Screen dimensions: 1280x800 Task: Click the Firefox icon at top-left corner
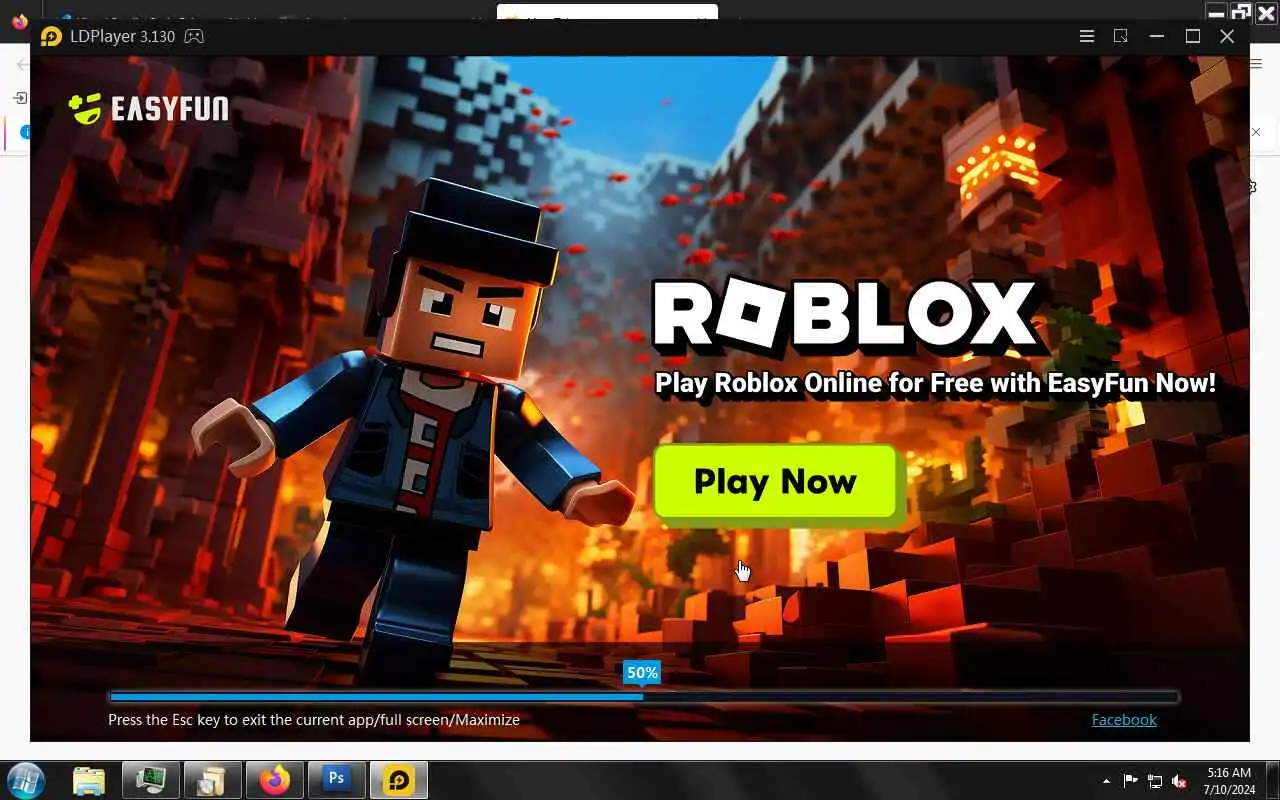[20, 21]
